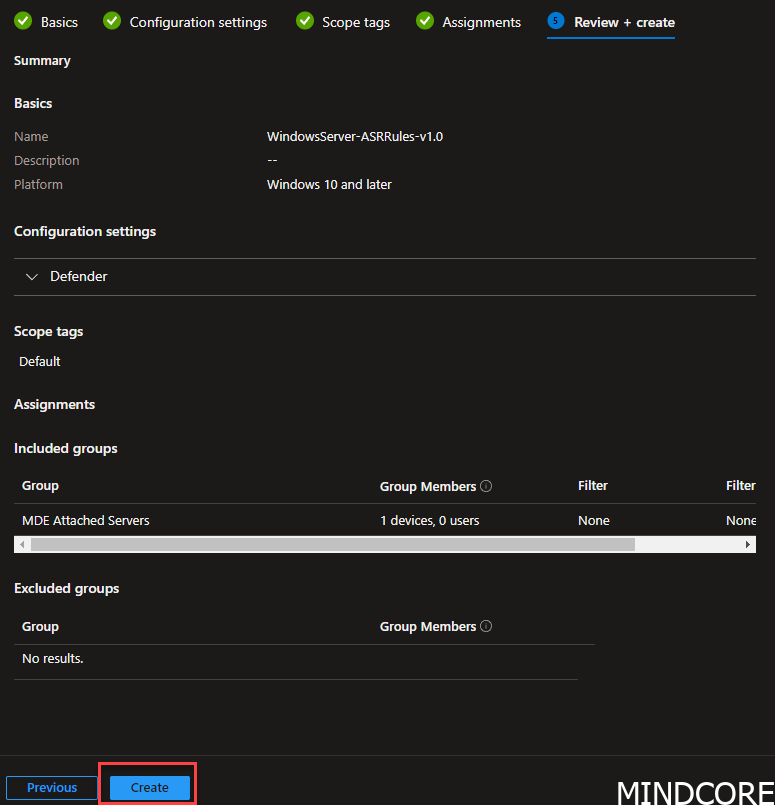This screenshot has width=775, height=805.
Task: Select the Review + create tab
Action: tap(624, 22)
